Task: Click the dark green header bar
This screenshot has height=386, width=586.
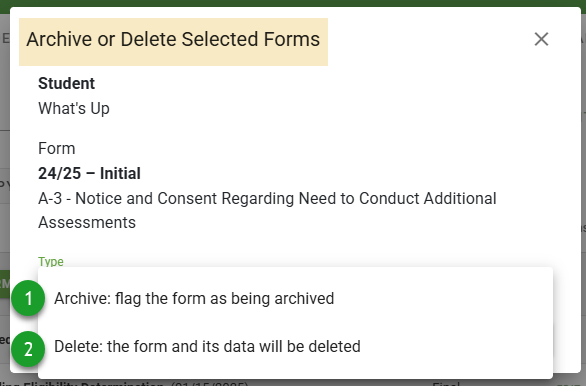Action: [293, 3]
